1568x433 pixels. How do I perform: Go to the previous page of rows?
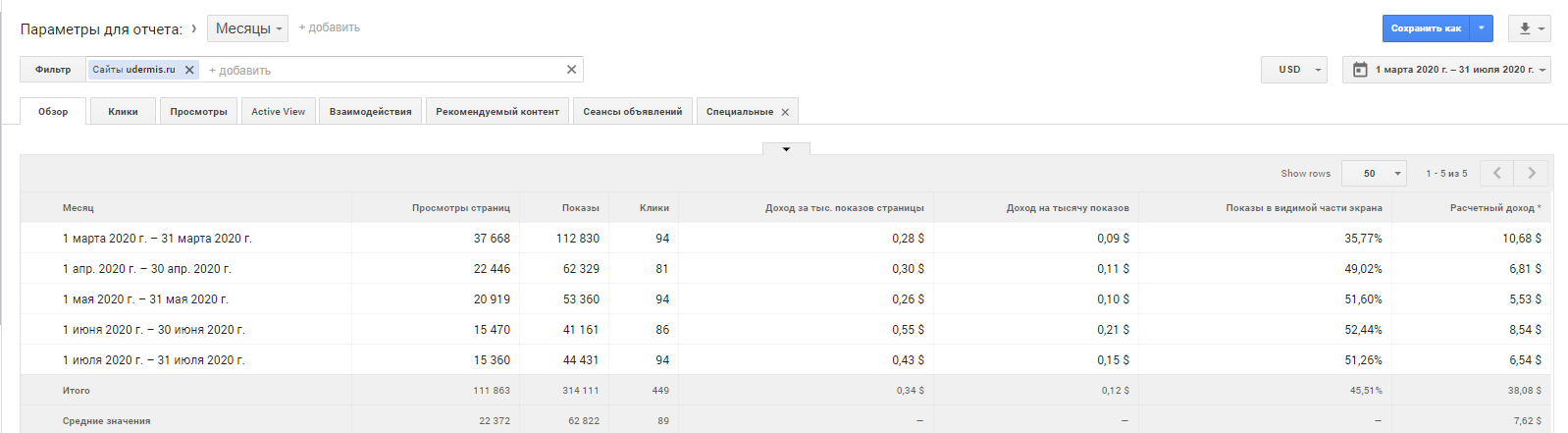[1496, 173]
